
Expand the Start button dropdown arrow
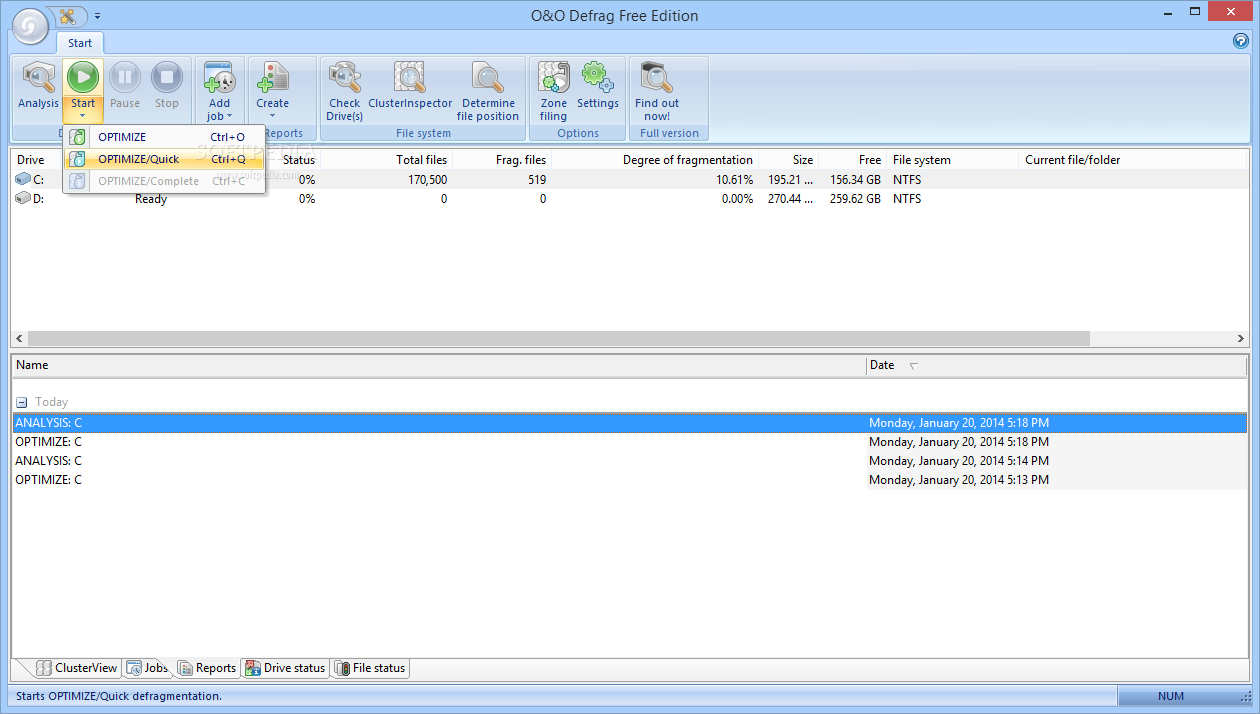(83, 116)
